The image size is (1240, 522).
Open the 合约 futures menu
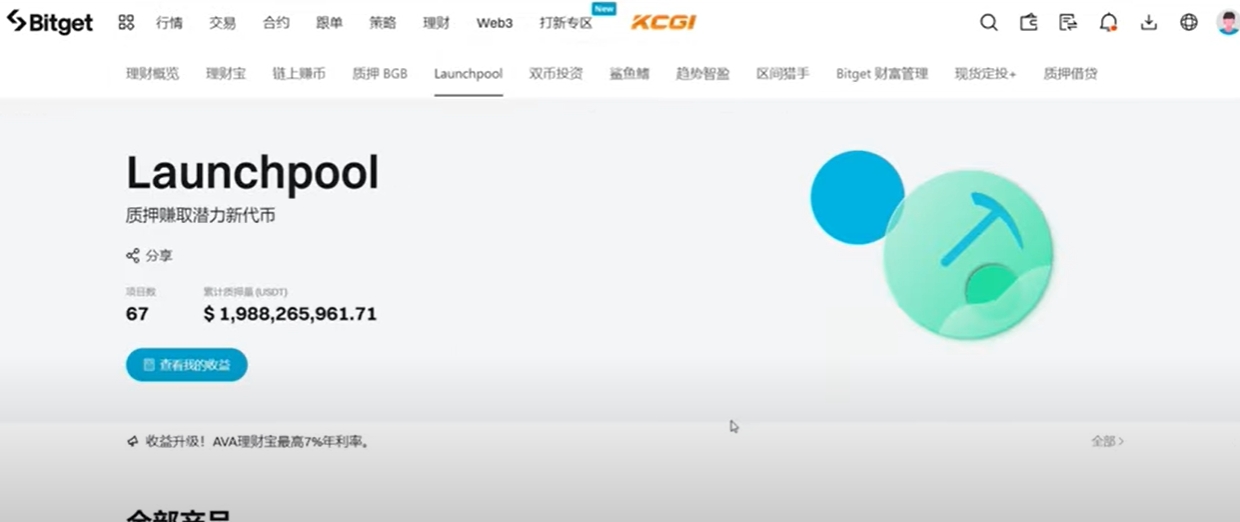click(276, 23)
